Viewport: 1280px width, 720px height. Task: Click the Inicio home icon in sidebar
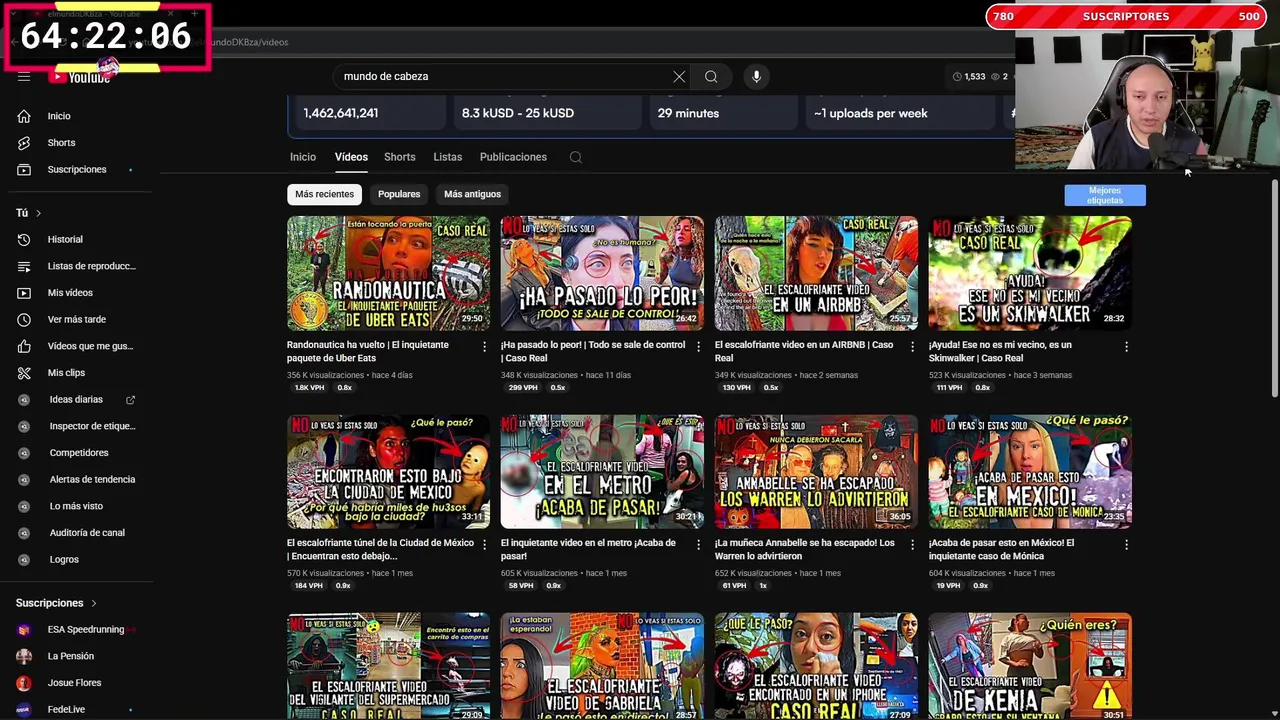coord(24,116)
